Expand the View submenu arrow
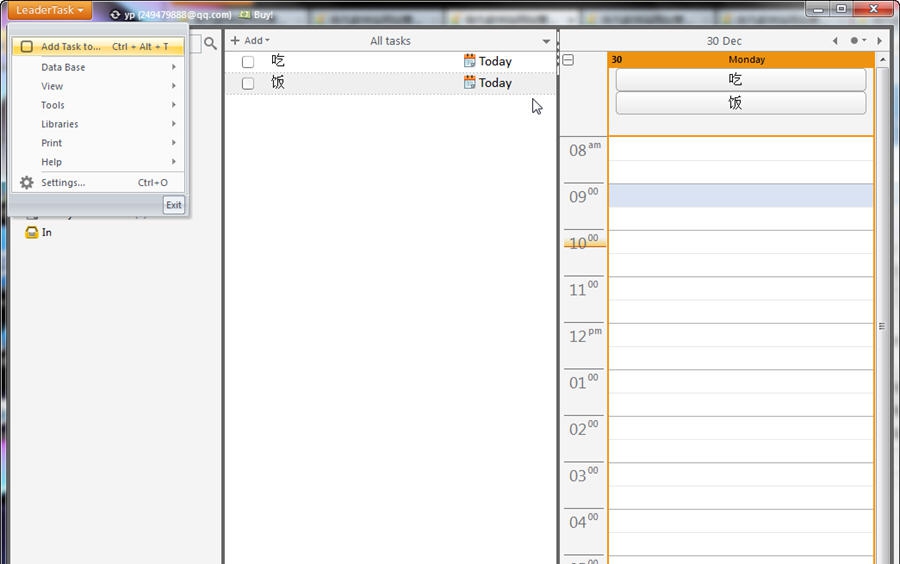Screen dimensions: 900x564 [x=173, y=86]
